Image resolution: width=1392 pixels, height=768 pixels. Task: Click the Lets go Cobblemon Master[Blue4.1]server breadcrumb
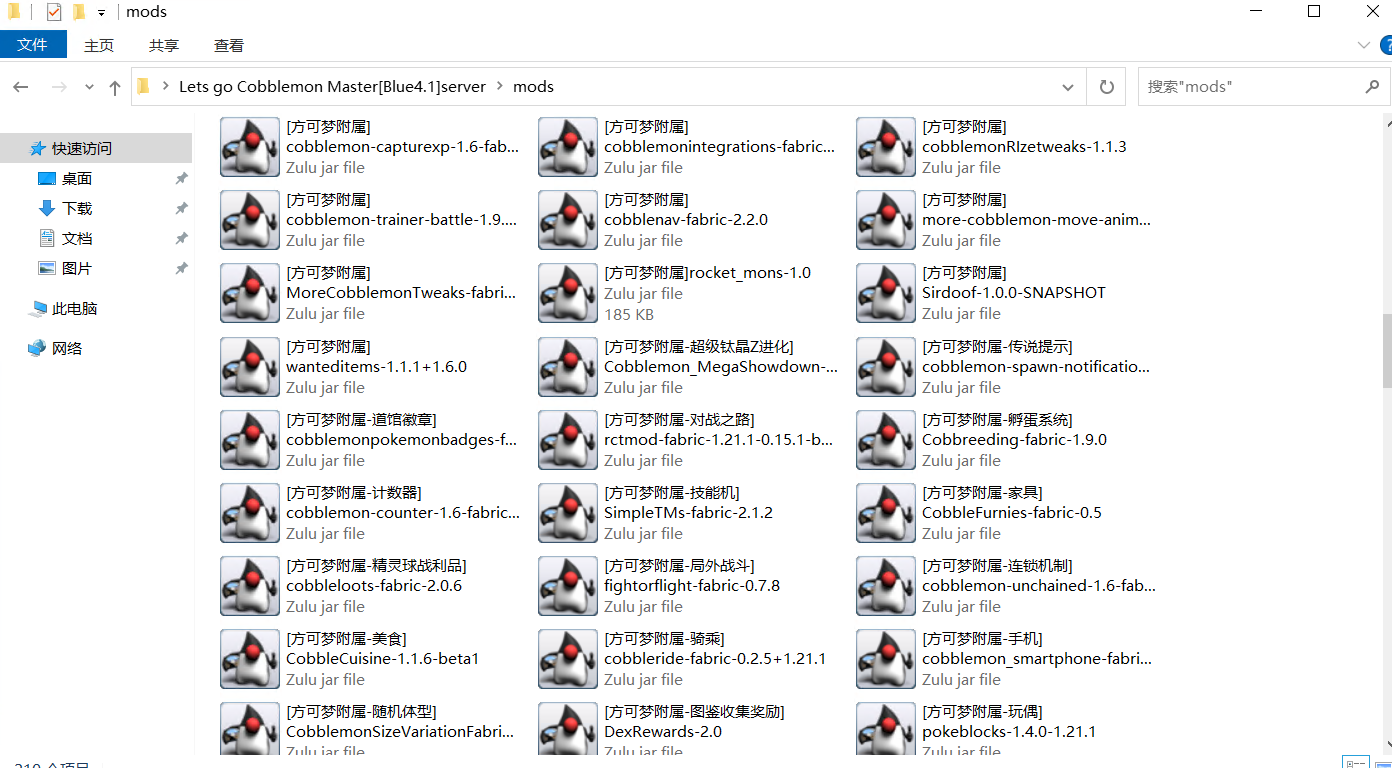[x=332, y=87]
